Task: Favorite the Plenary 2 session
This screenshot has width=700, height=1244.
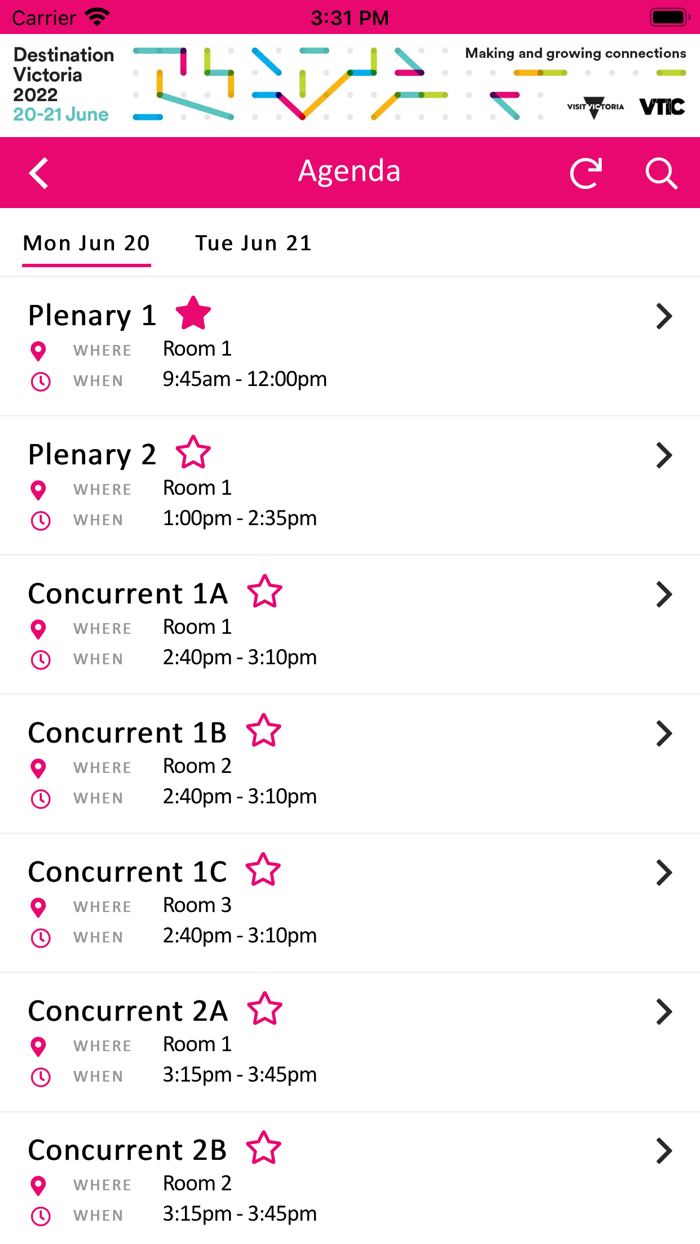Action: pyautogui.click(x=193, y=453)
